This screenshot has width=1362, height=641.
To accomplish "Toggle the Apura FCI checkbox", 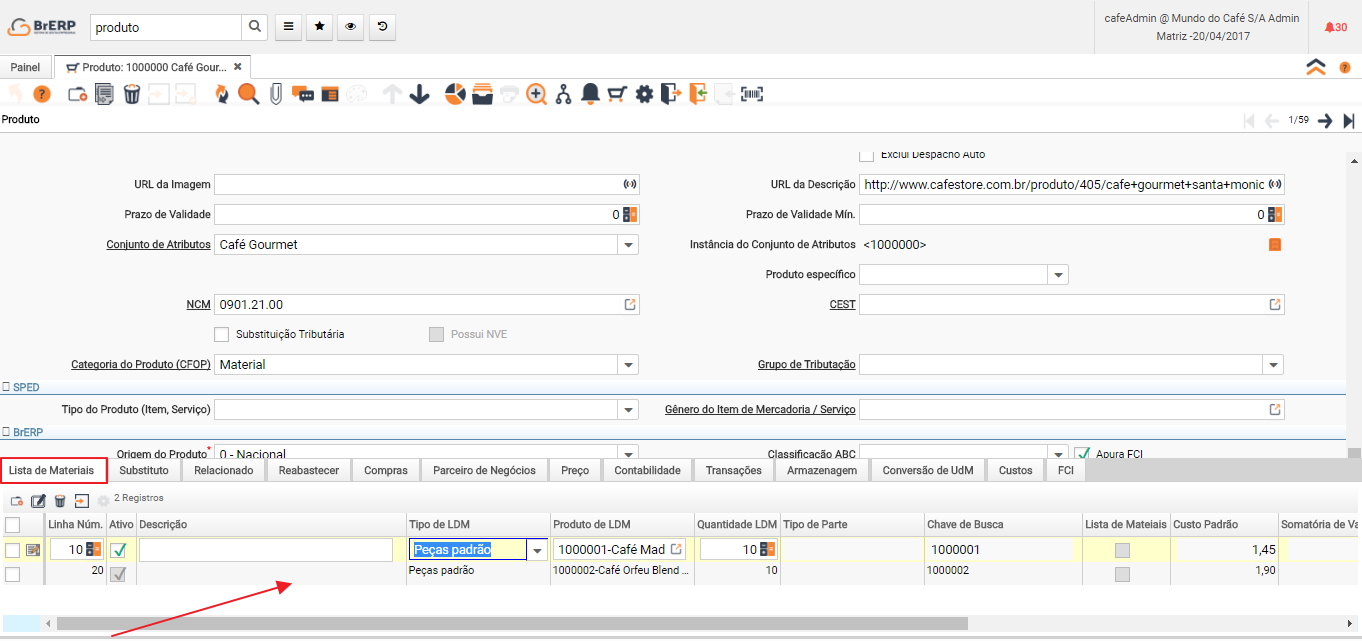I will (1081, 454).
